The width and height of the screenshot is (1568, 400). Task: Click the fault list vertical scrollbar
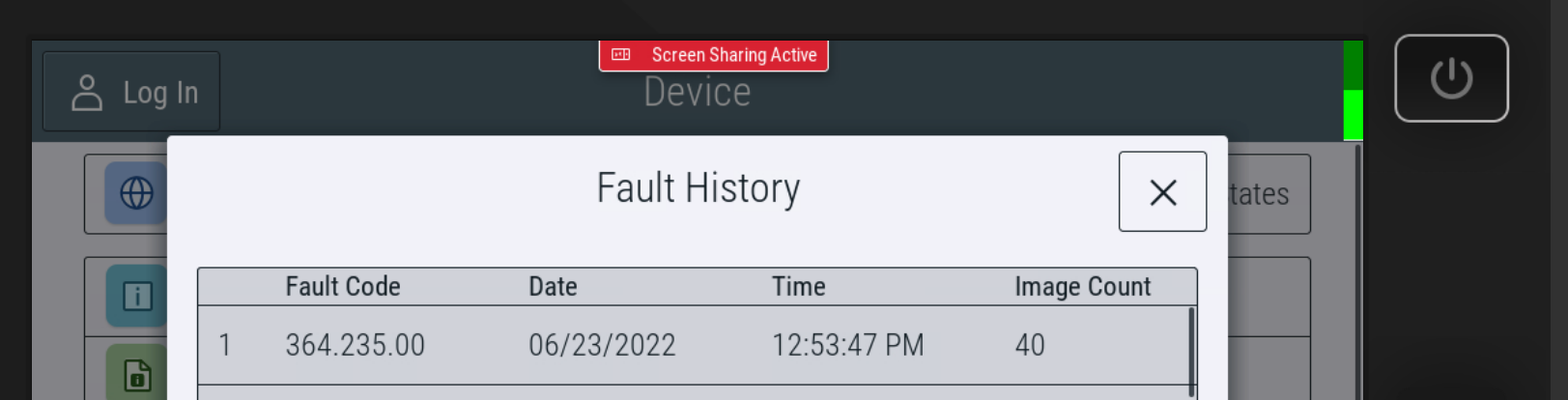(x=1191, y=348)
